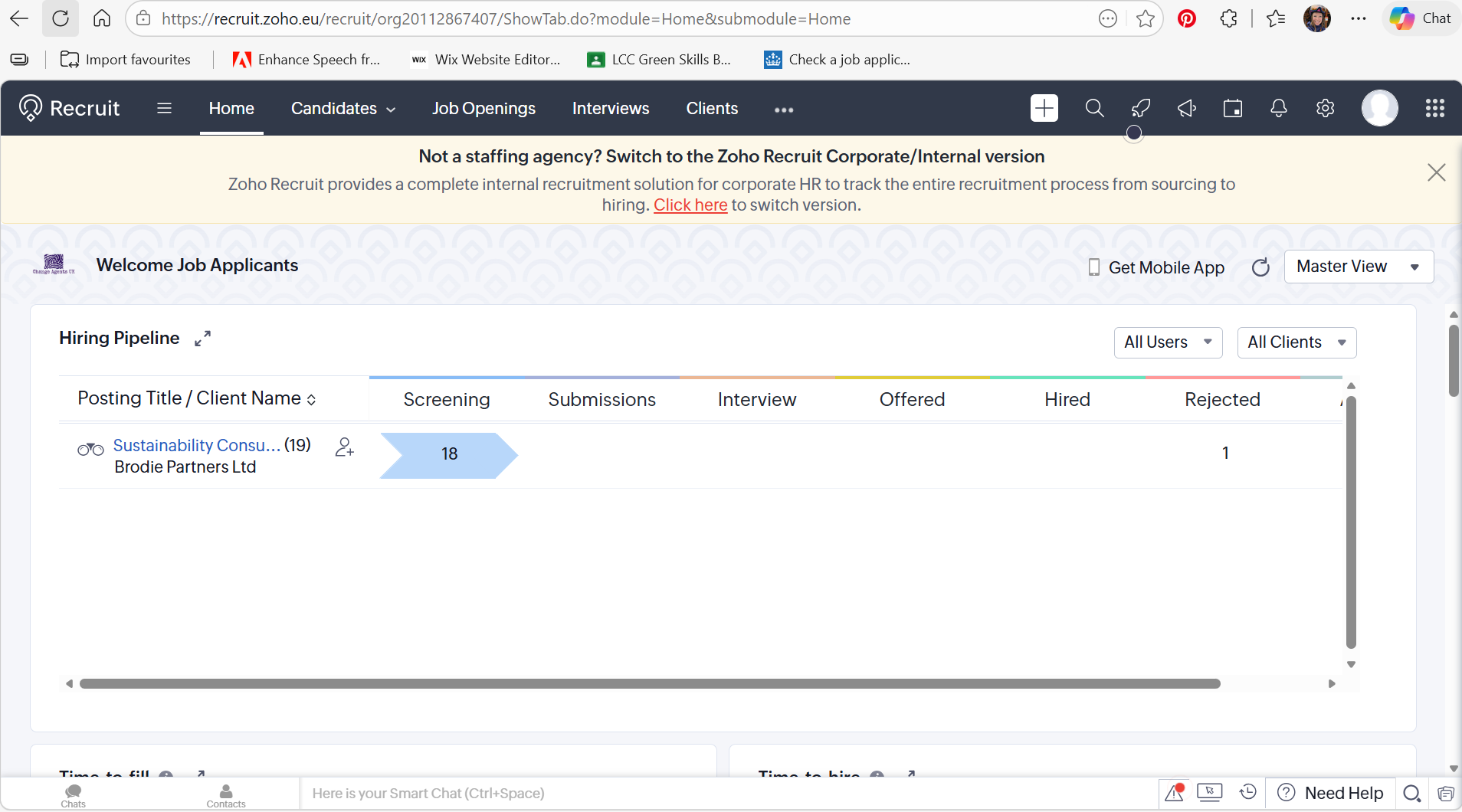Reload the browser page
1462x812 pixels.
tap(61, 18)
